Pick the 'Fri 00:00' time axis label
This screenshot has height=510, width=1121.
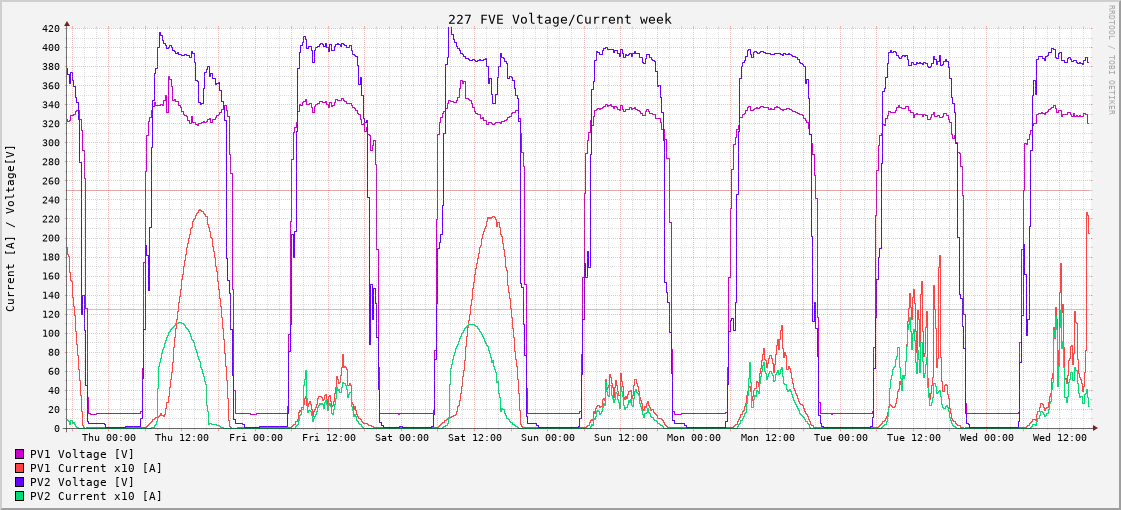tap(256, 438)
